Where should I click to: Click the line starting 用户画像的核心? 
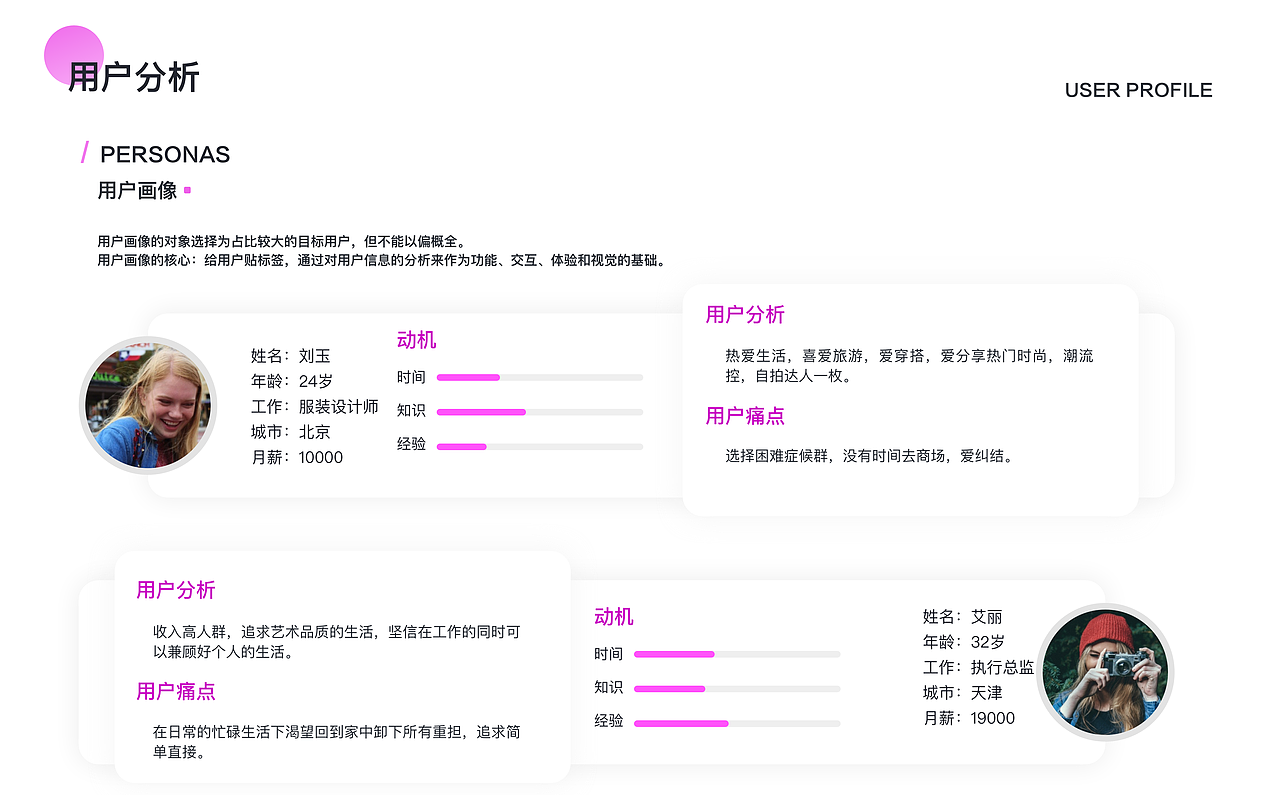(x=382, y=260)
